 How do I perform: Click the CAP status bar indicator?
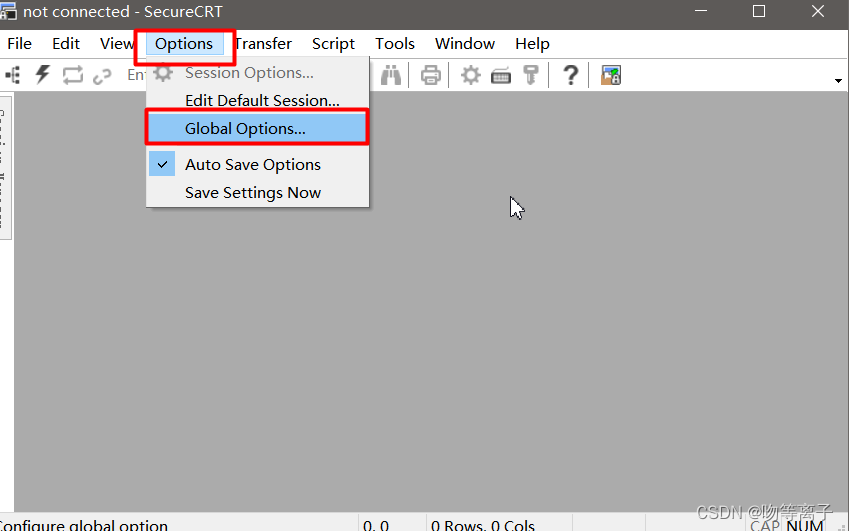pyautogui.click(x=765, y=525)
